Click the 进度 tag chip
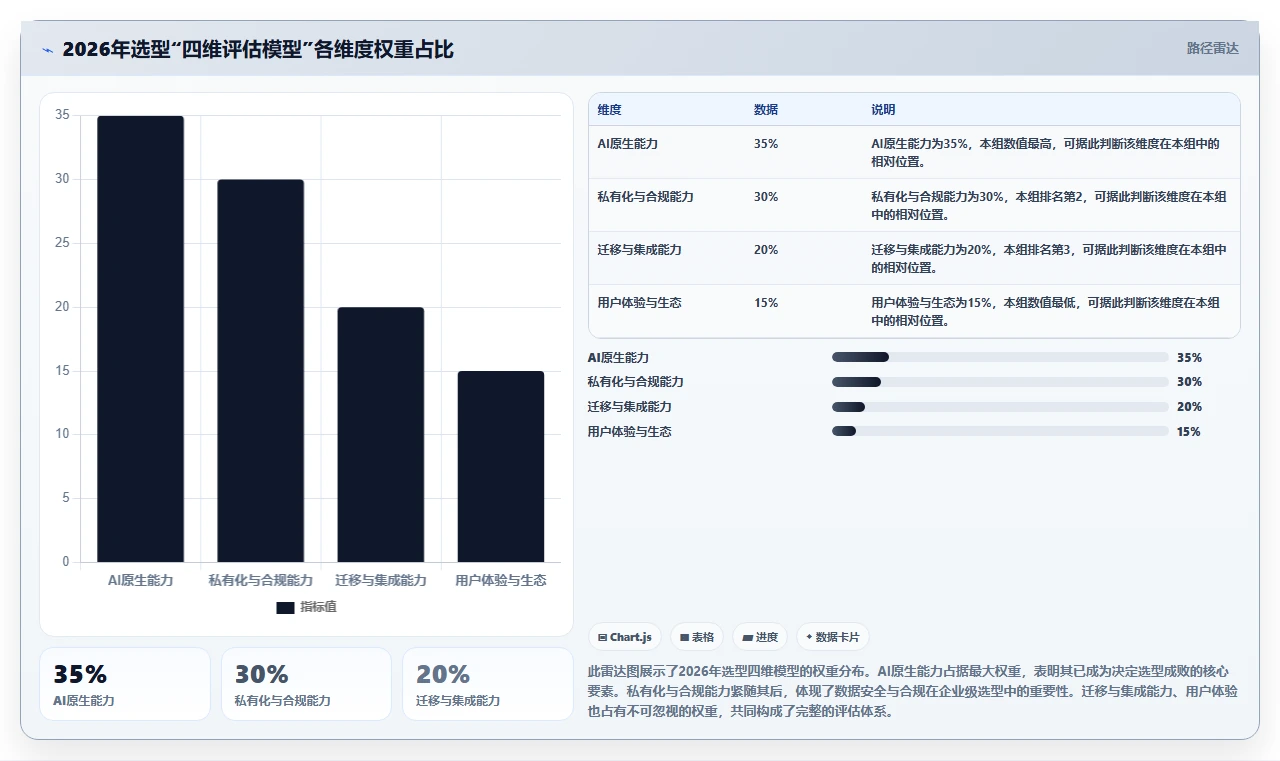1280x761 pixels. click(760, 637)
